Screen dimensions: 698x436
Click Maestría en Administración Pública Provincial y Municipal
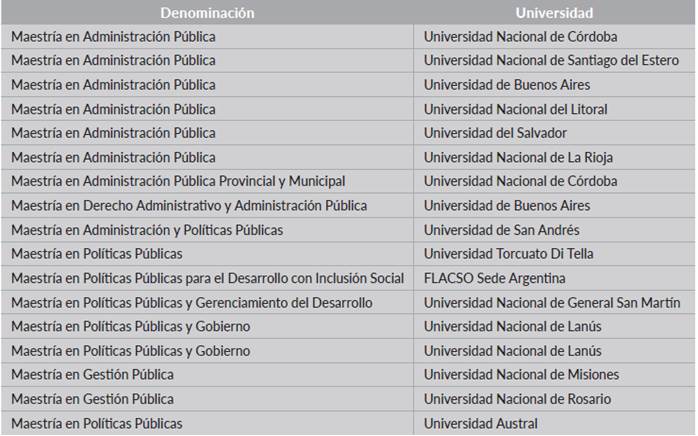178,181
